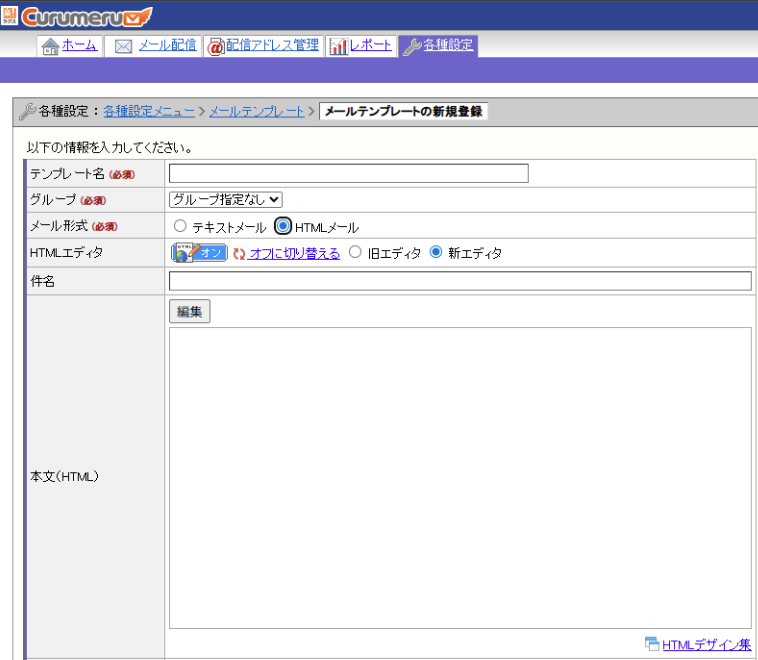
Task: Click the home house icon
Action: pyautogui.click(x=50, y=46)
